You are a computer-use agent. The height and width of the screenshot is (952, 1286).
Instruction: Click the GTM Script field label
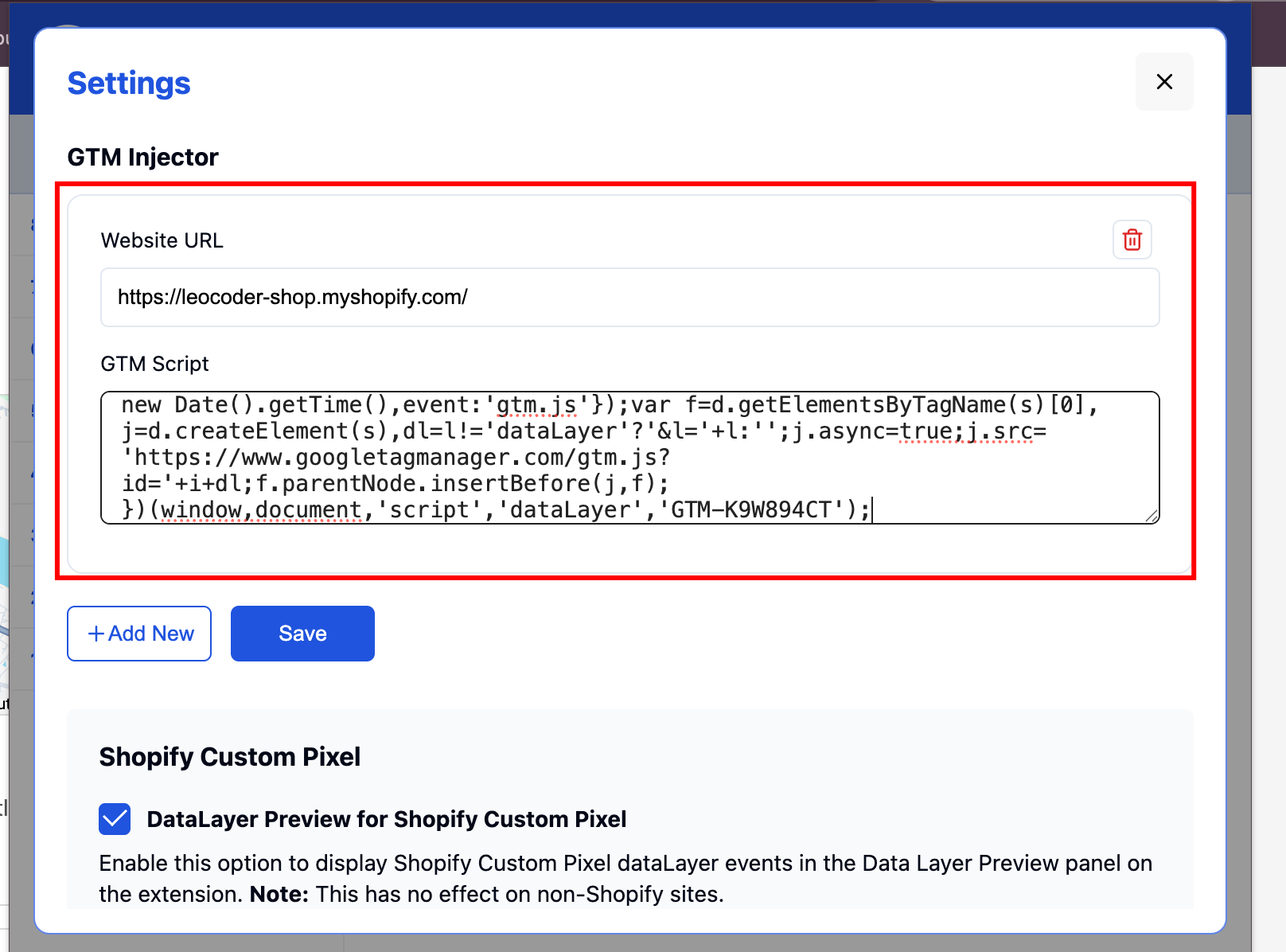(x=154, y=364)
